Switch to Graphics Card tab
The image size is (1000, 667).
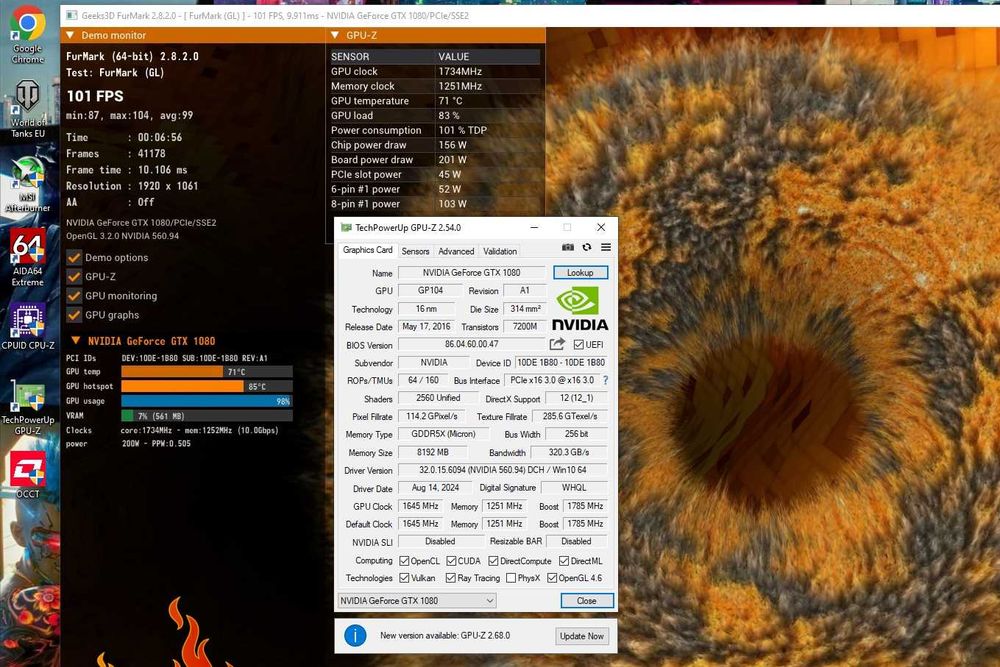[x=367, y=250]
